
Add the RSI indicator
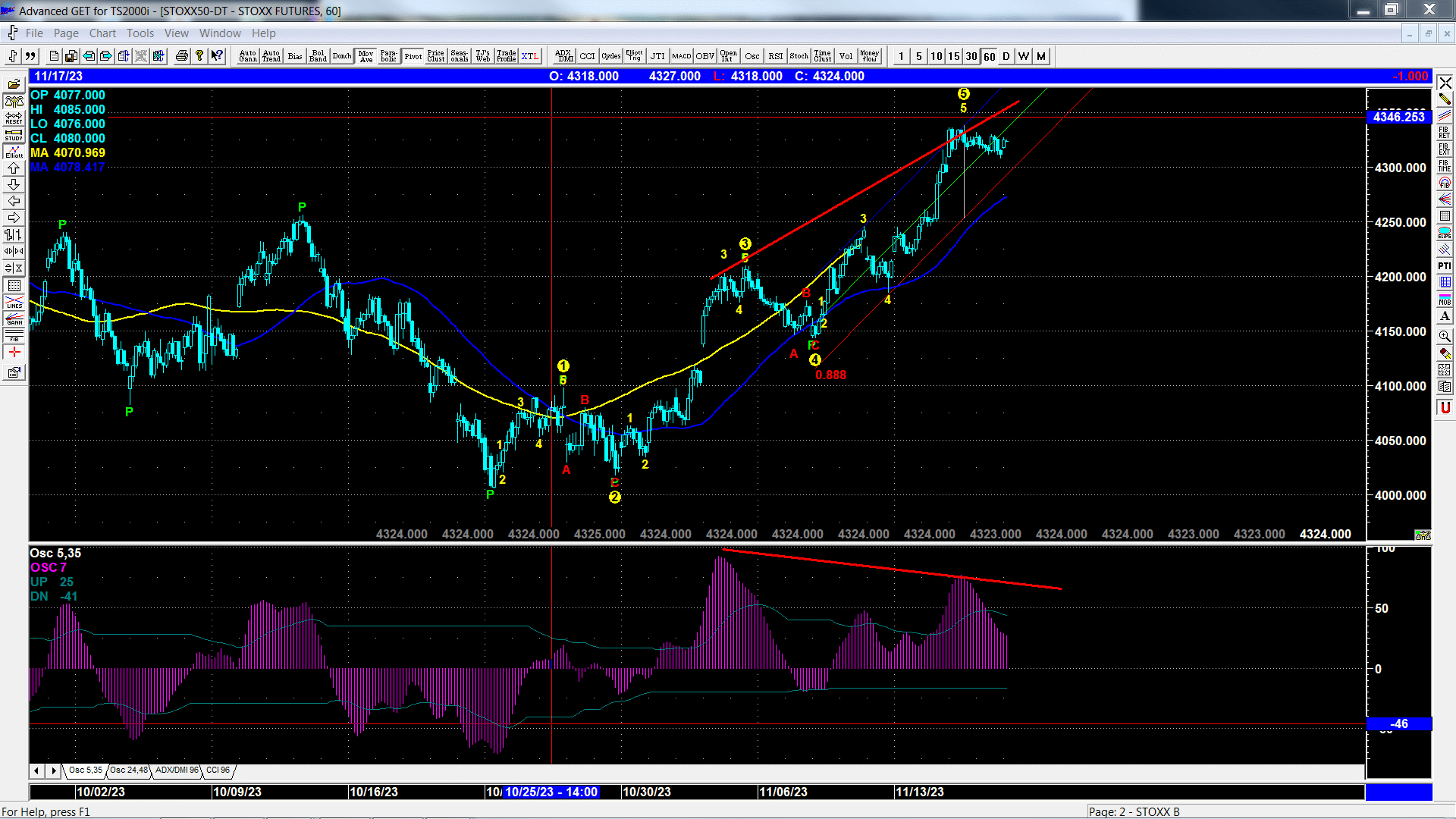pyautogui.click(x=776, y=56)
